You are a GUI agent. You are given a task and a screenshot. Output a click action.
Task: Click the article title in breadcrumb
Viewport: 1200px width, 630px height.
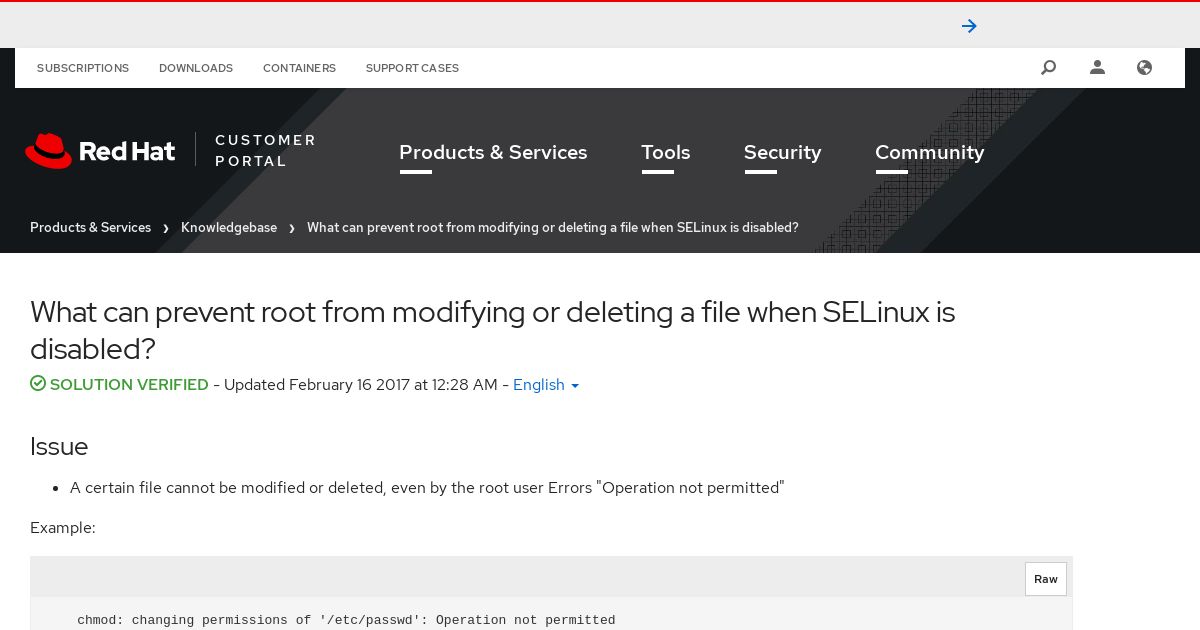pyautogui.click(x=553, y=228)
